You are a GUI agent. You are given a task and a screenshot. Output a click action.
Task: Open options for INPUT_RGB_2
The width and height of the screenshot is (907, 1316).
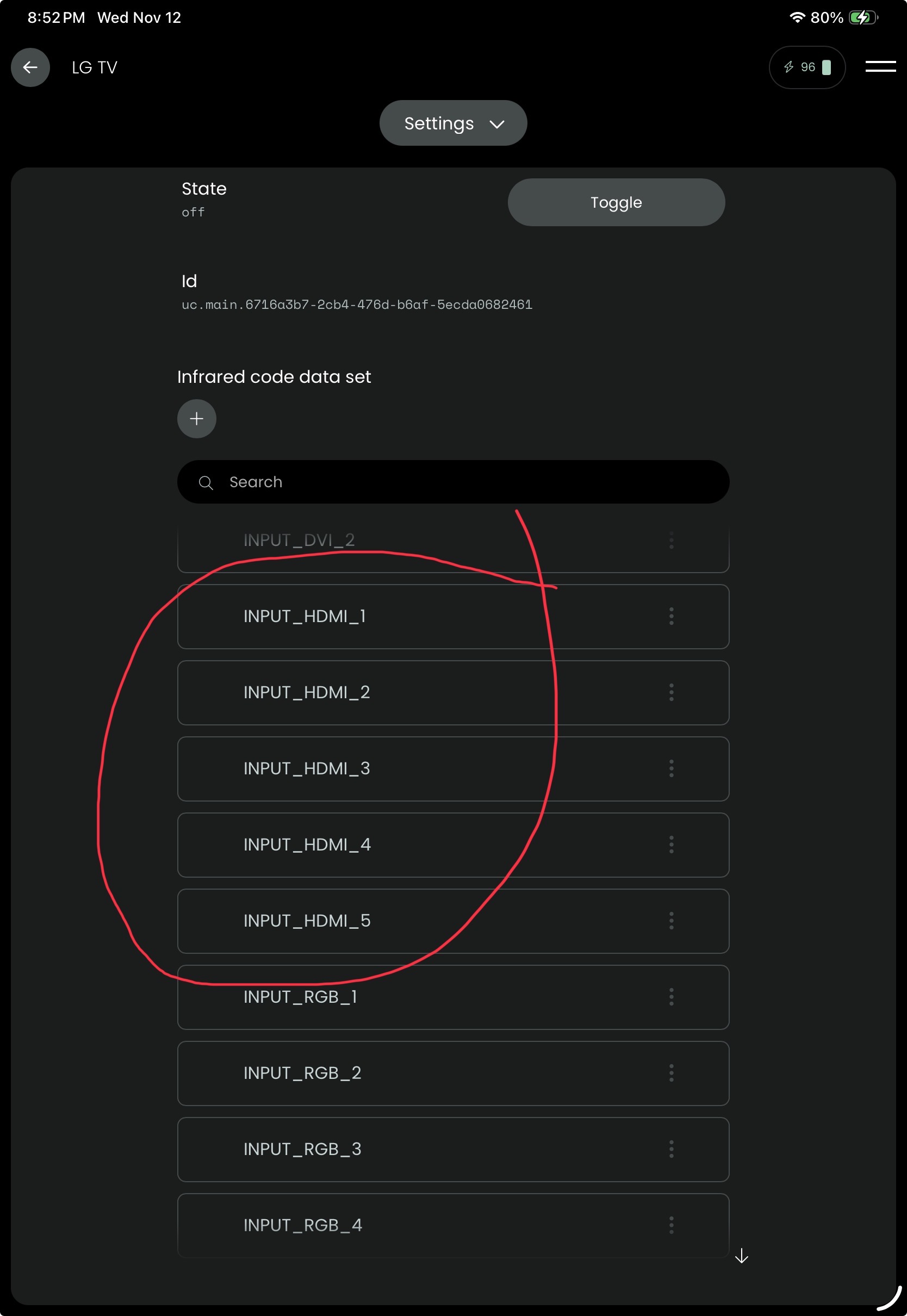[671, 1073]
